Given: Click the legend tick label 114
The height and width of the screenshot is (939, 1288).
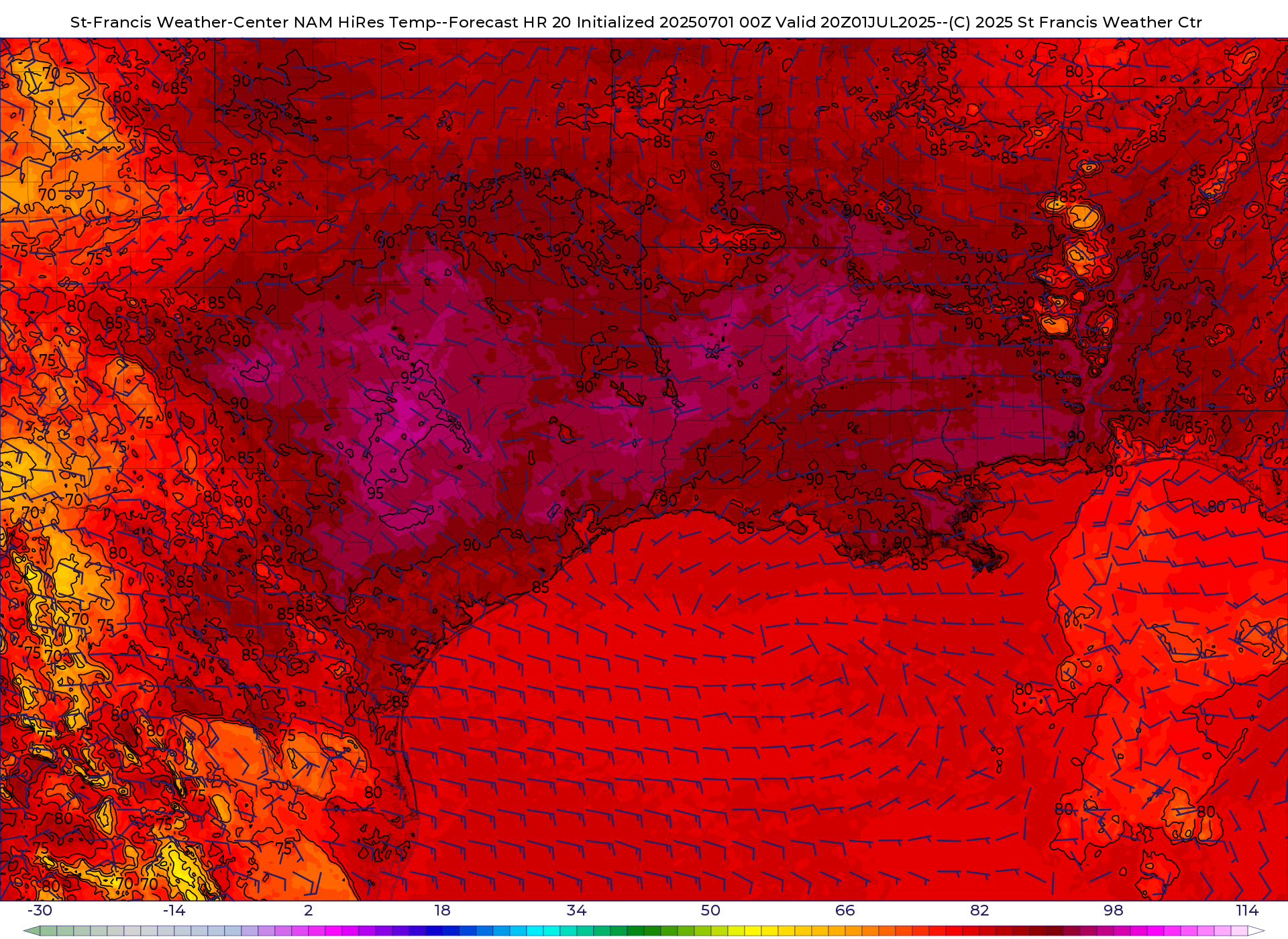Looking at the screenshot, I should (1248, 910).
